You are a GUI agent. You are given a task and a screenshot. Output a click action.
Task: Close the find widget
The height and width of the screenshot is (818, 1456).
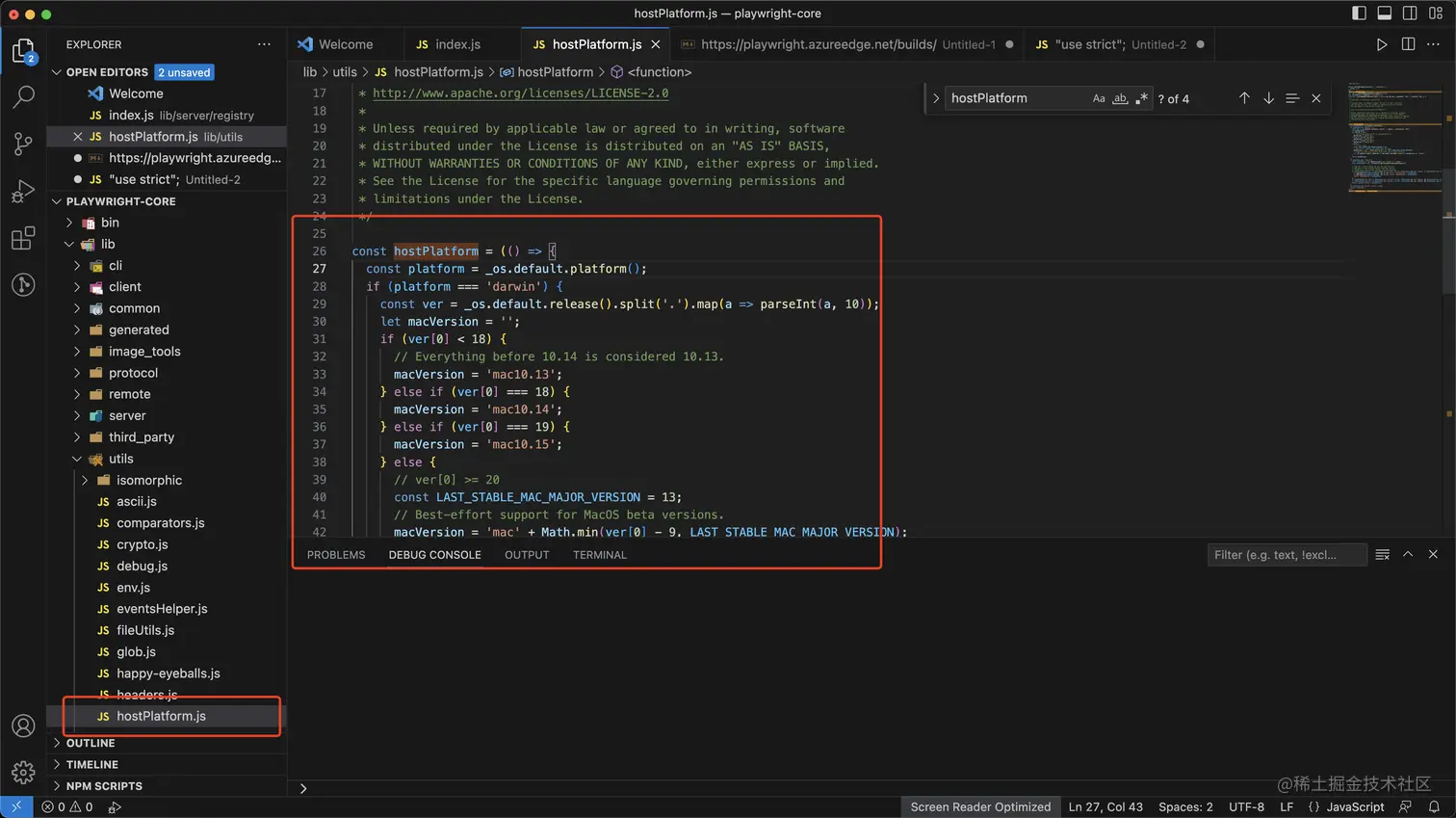(1316, 98)
